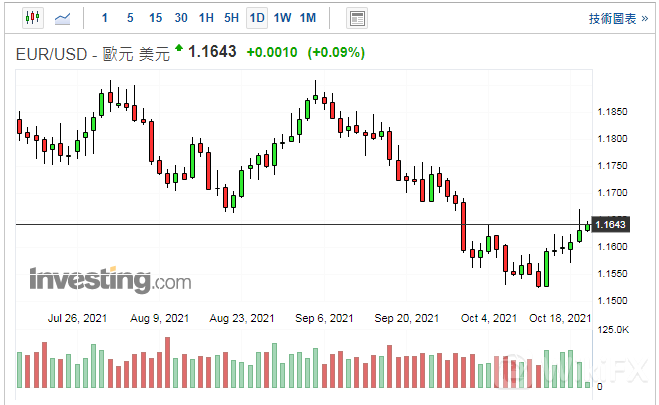Click the long red candle before Oct 4
This screenshot has width=659, height=405.
coord(464,226)
